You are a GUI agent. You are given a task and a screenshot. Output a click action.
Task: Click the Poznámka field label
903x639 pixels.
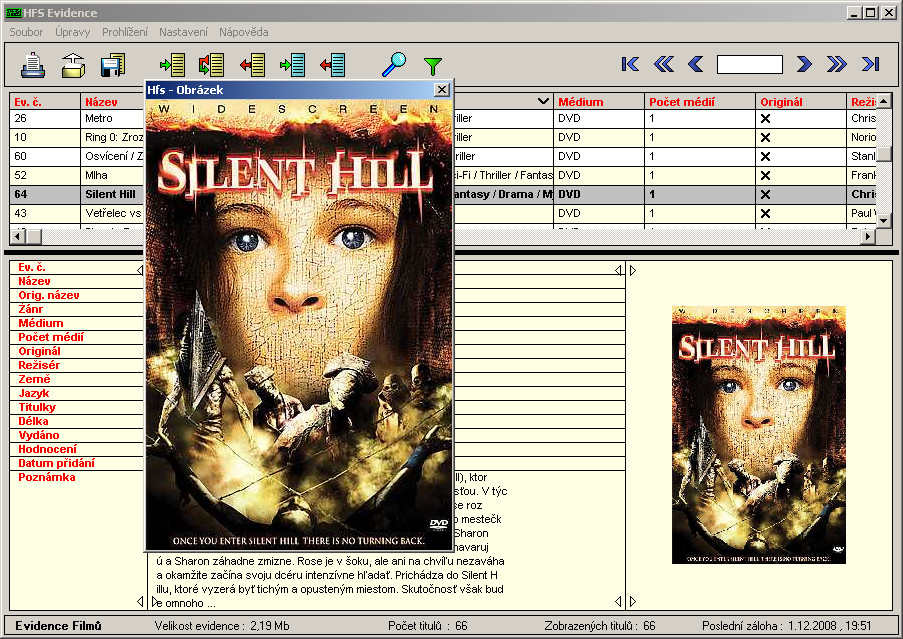(47, 477)
